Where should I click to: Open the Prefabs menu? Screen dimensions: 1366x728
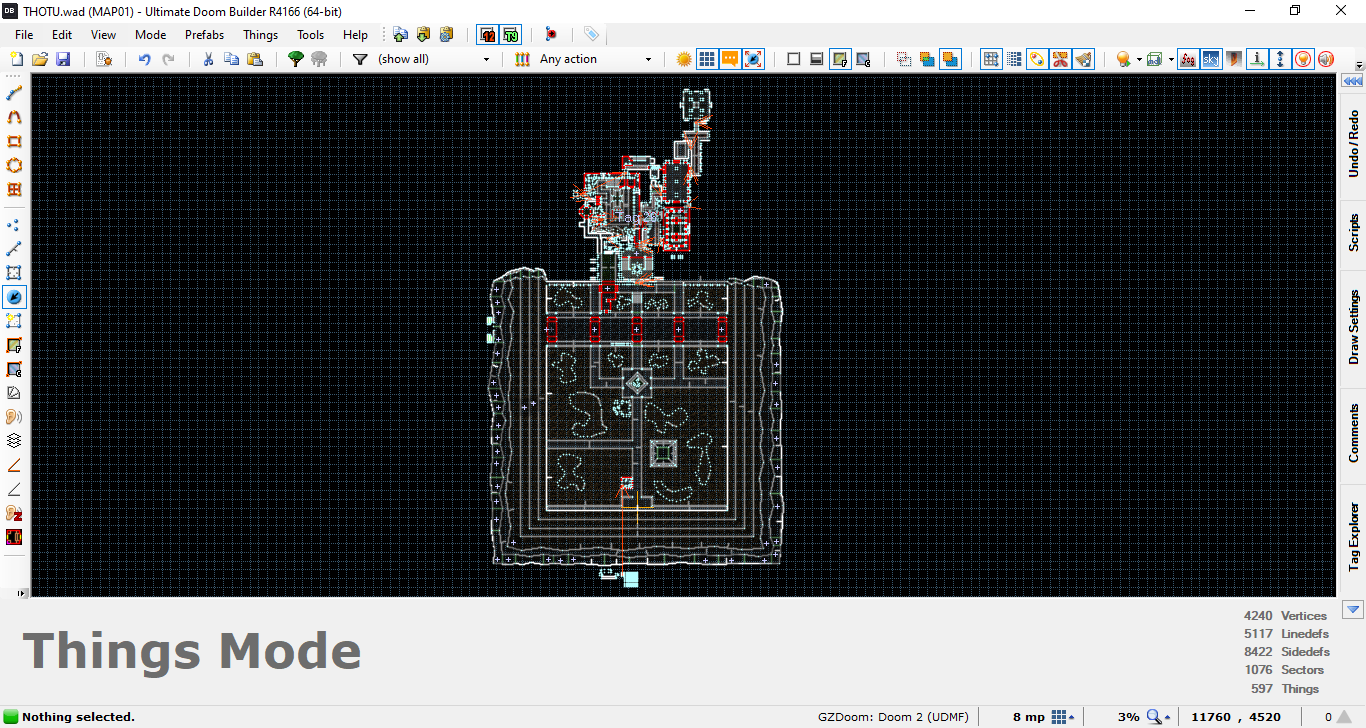pos(204,34)
